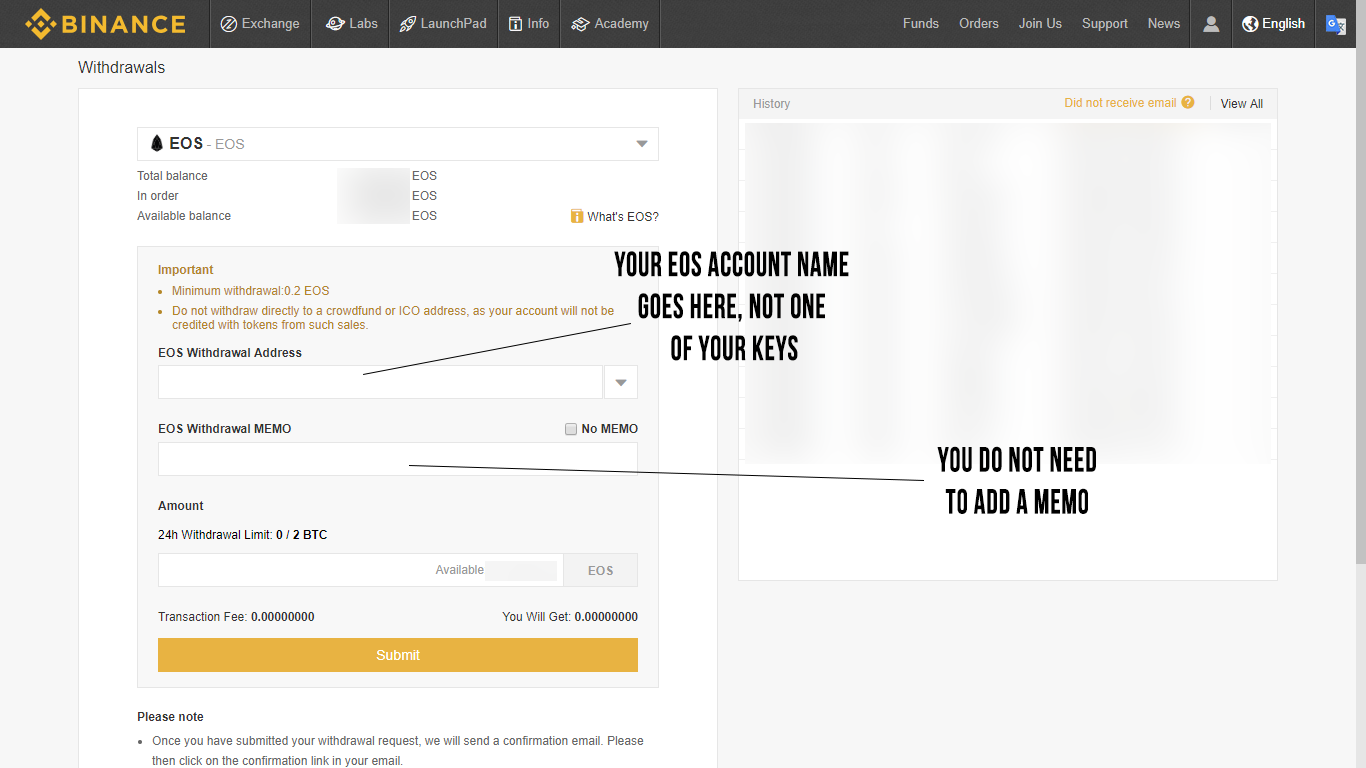Open the Join Us link
The height and width of the screenshot is (768, 1366).
[1040, 24]
